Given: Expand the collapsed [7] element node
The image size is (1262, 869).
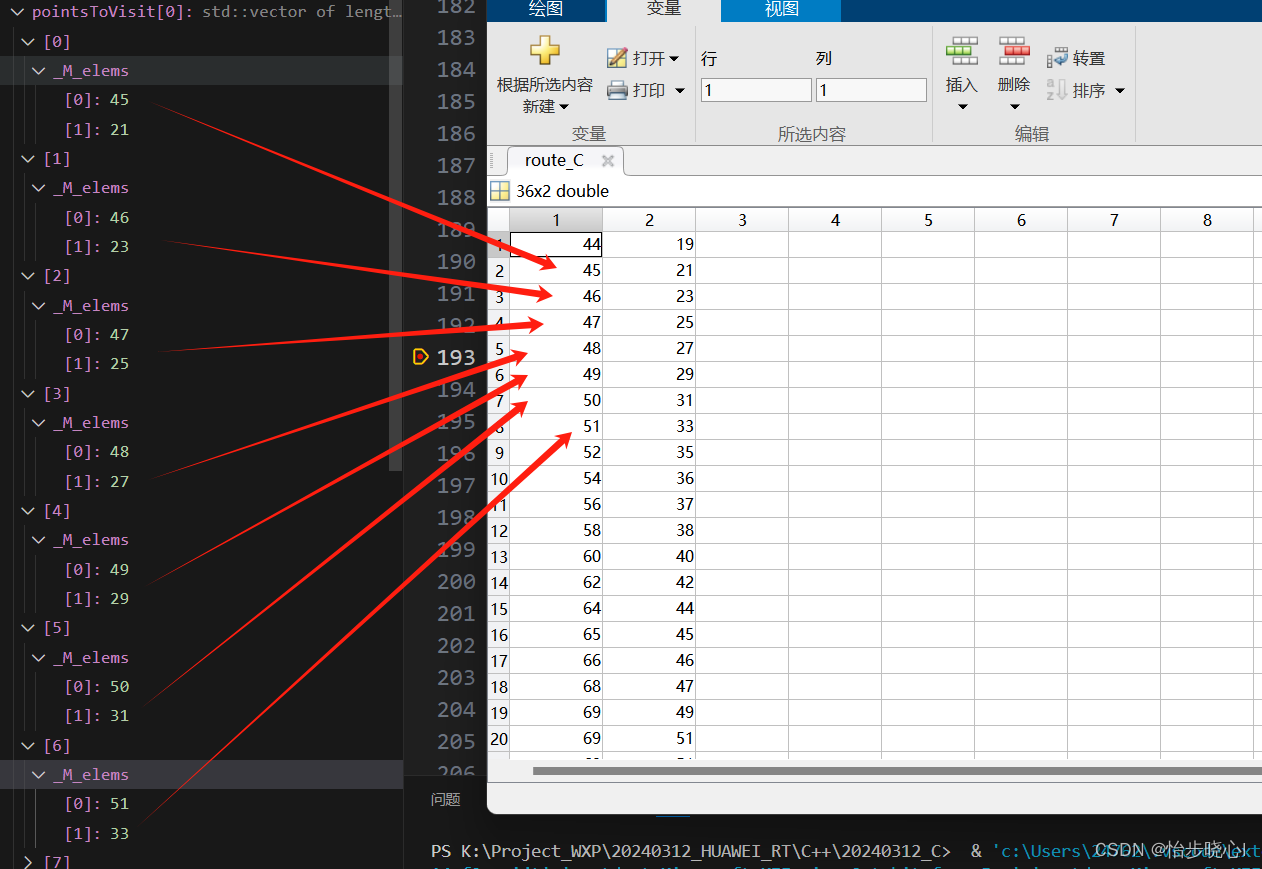Looking at the screenshot, I should pos(28,862).
